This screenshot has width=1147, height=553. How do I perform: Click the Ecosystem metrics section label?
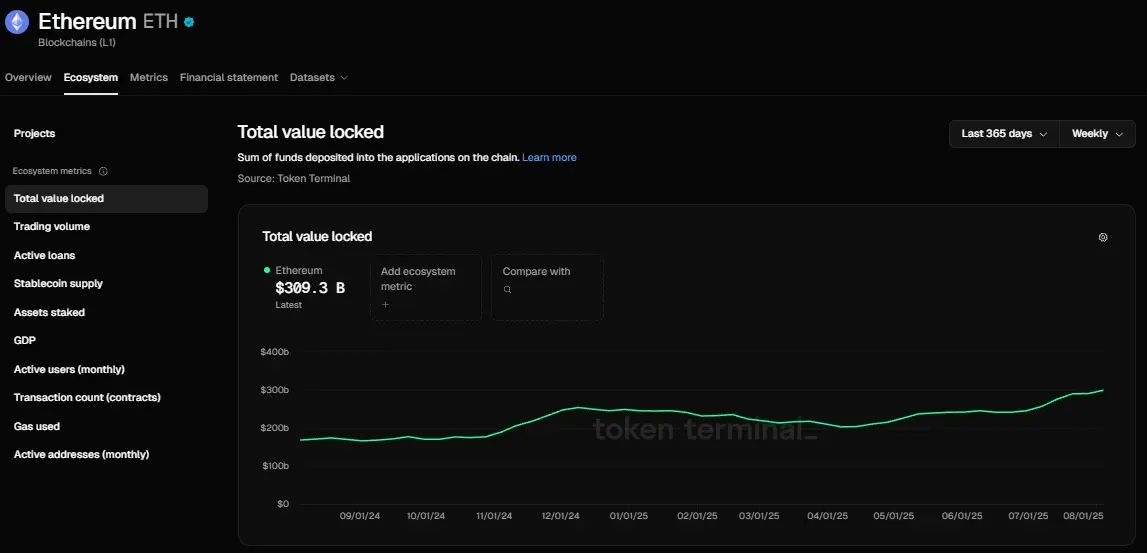click(52, 171)
